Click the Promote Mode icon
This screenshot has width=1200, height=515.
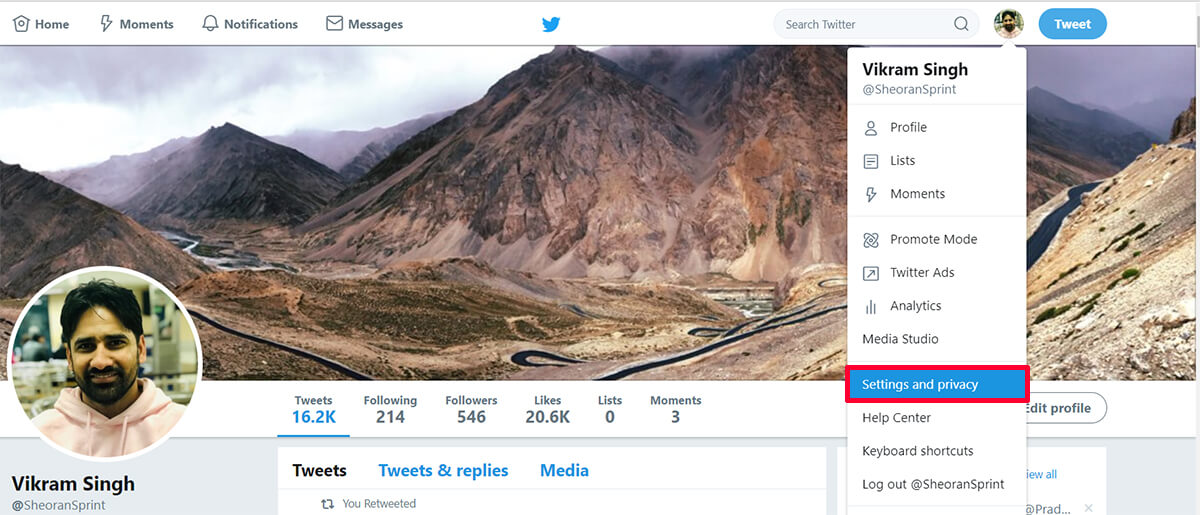[871, 240]
